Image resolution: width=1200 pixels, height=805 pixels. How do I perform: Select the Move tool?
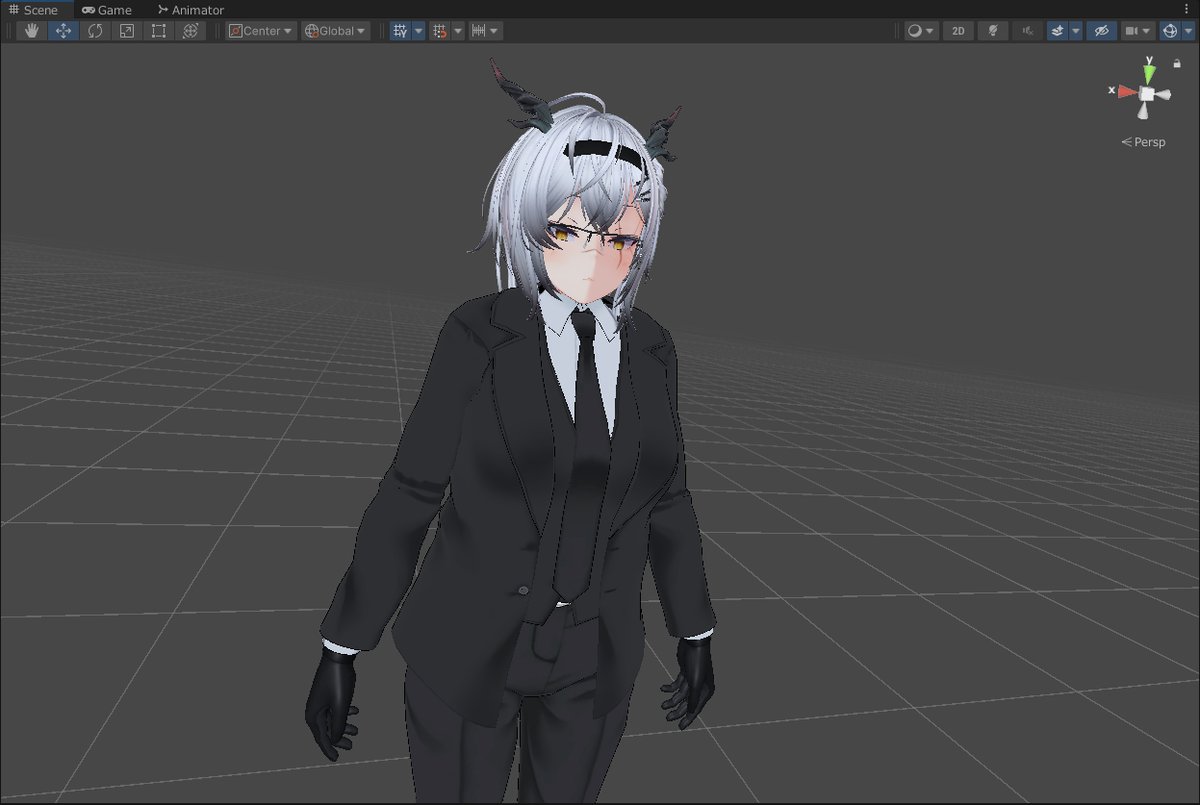(x=63, y=31)
